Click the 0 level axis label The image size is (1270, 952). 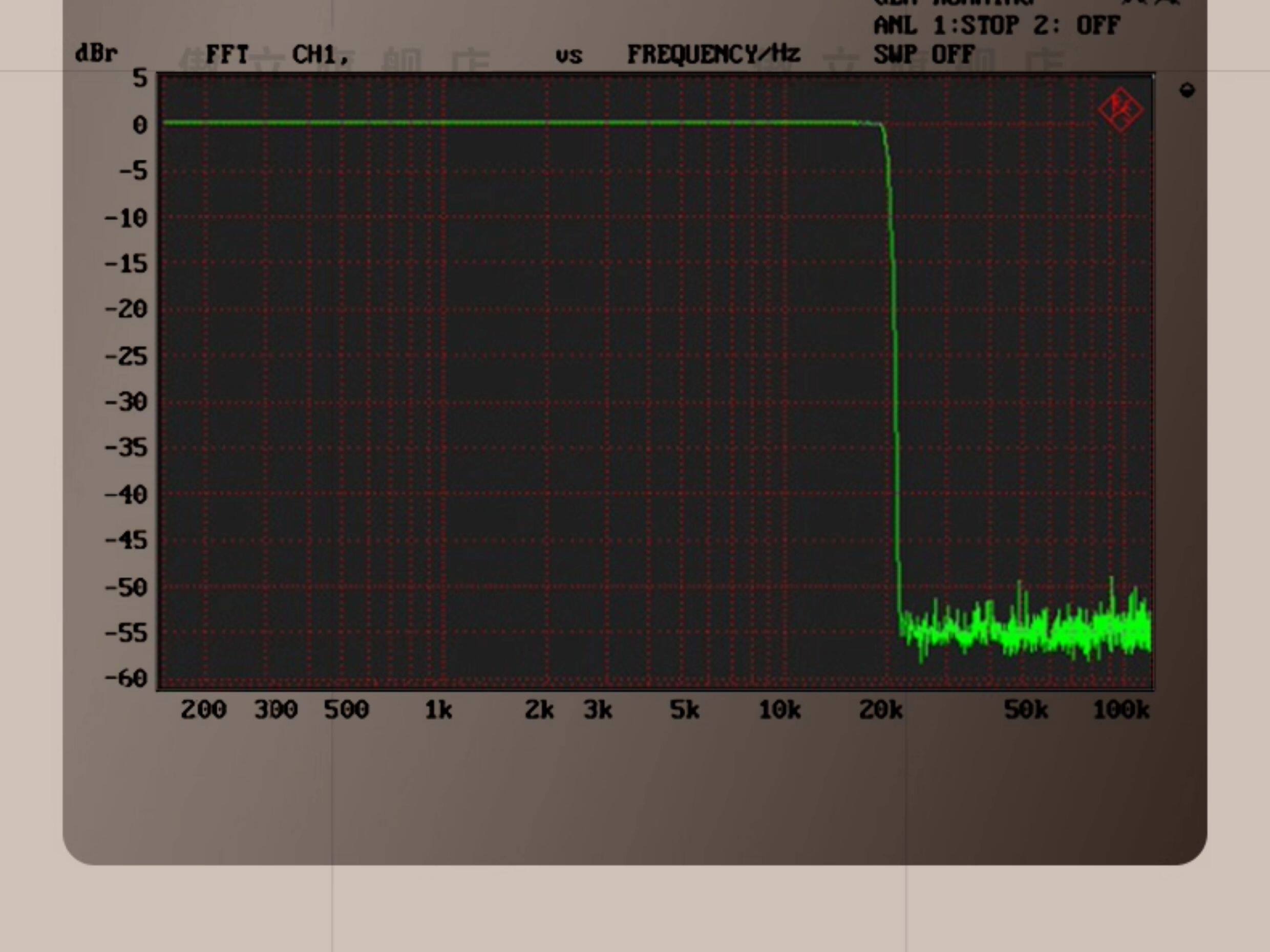[139, 124]
